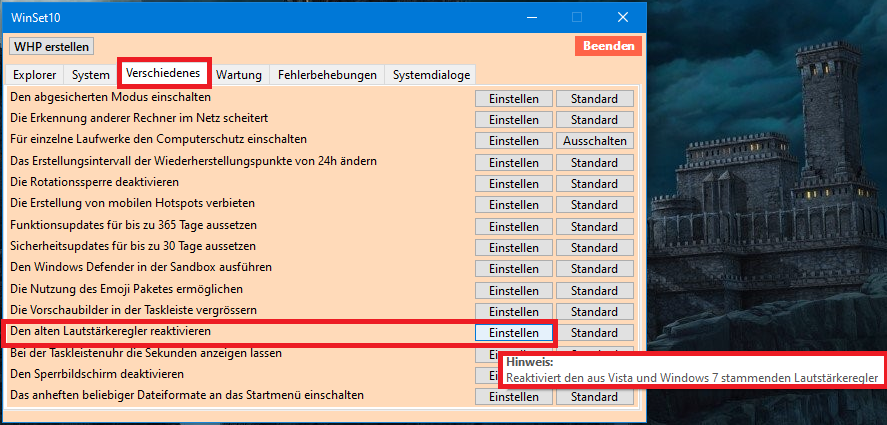Open the Fehlerbehebungen tab
Image resolution: width=887 pixels, height=425 pixels.
click(x=327, y=75)
